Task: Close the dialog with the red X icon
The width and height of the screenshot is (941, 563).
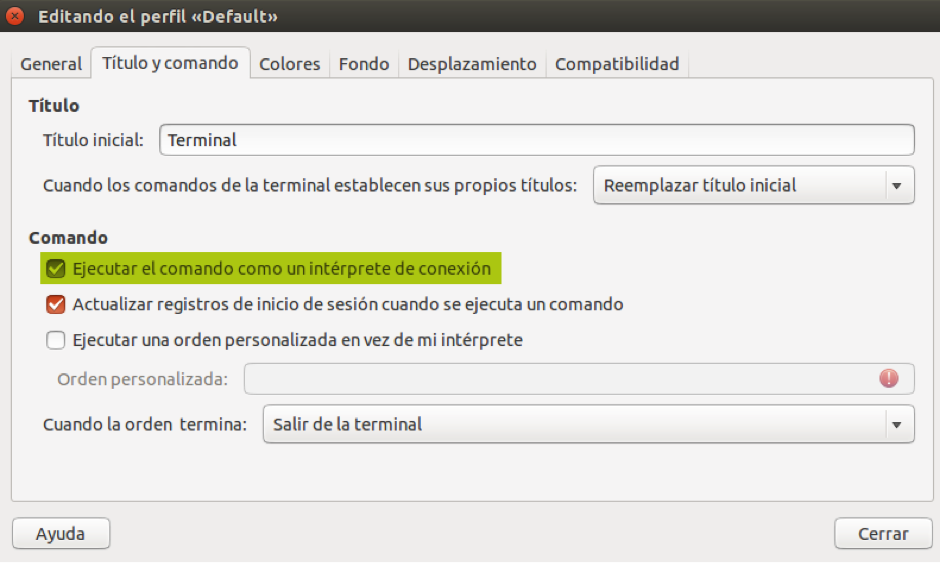Action: click(x=14, y=16)
